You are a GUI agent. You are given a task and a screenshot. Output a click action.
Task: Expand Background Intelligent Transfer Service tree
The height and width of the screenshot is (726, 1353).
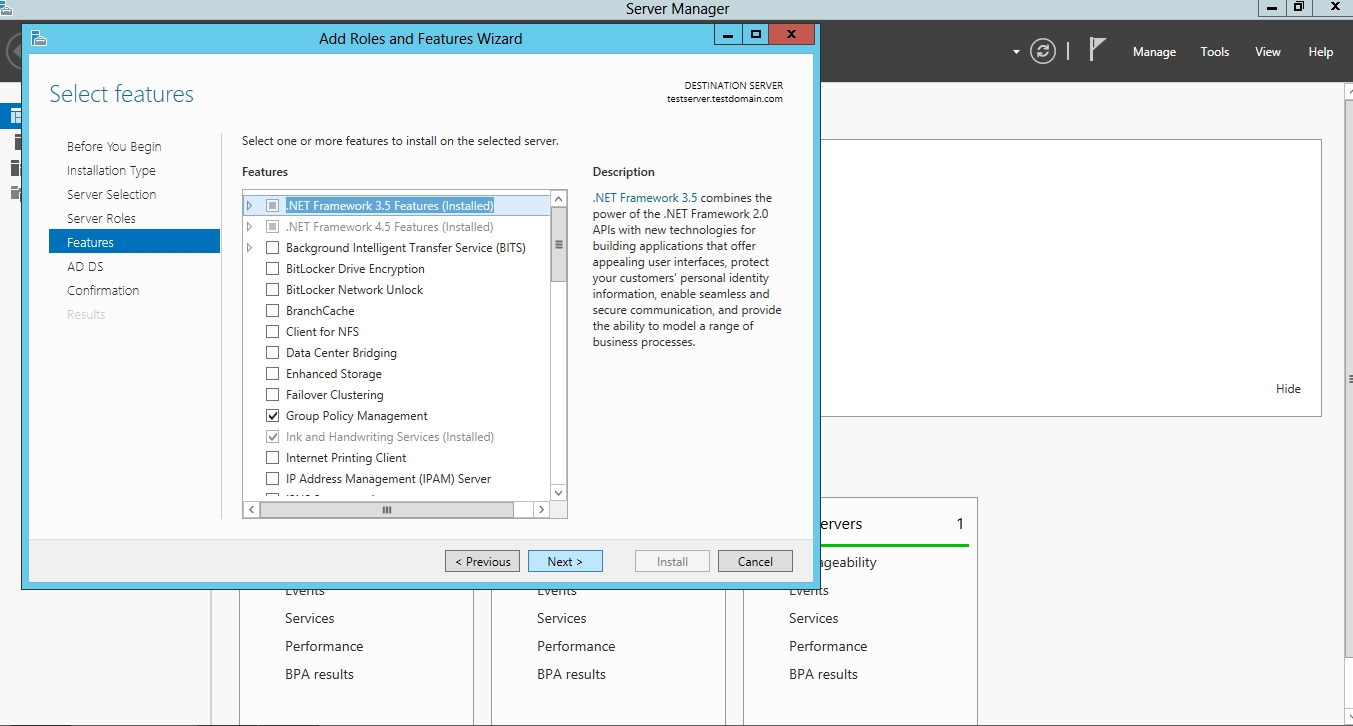[x=250, y=248]
